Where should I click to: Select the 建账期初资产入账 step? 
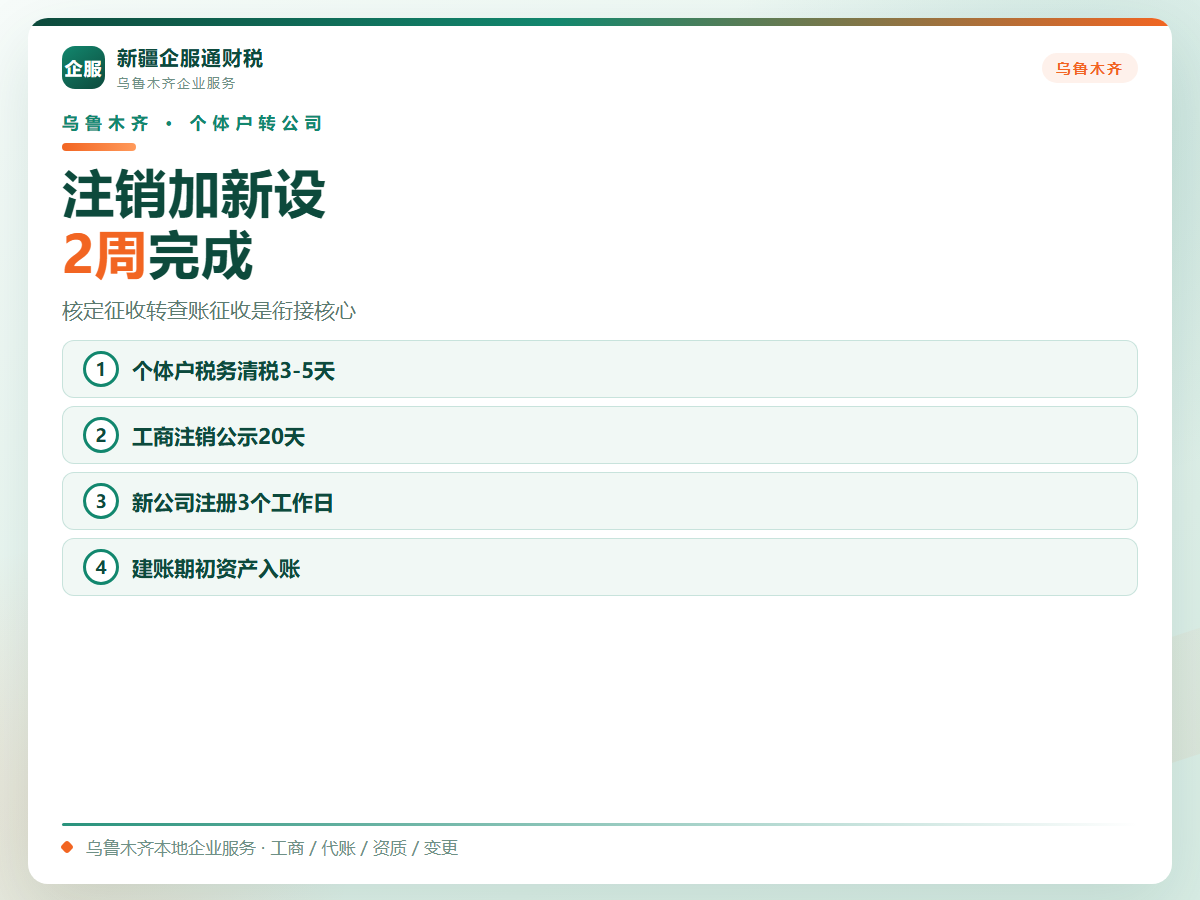[600, 567]
